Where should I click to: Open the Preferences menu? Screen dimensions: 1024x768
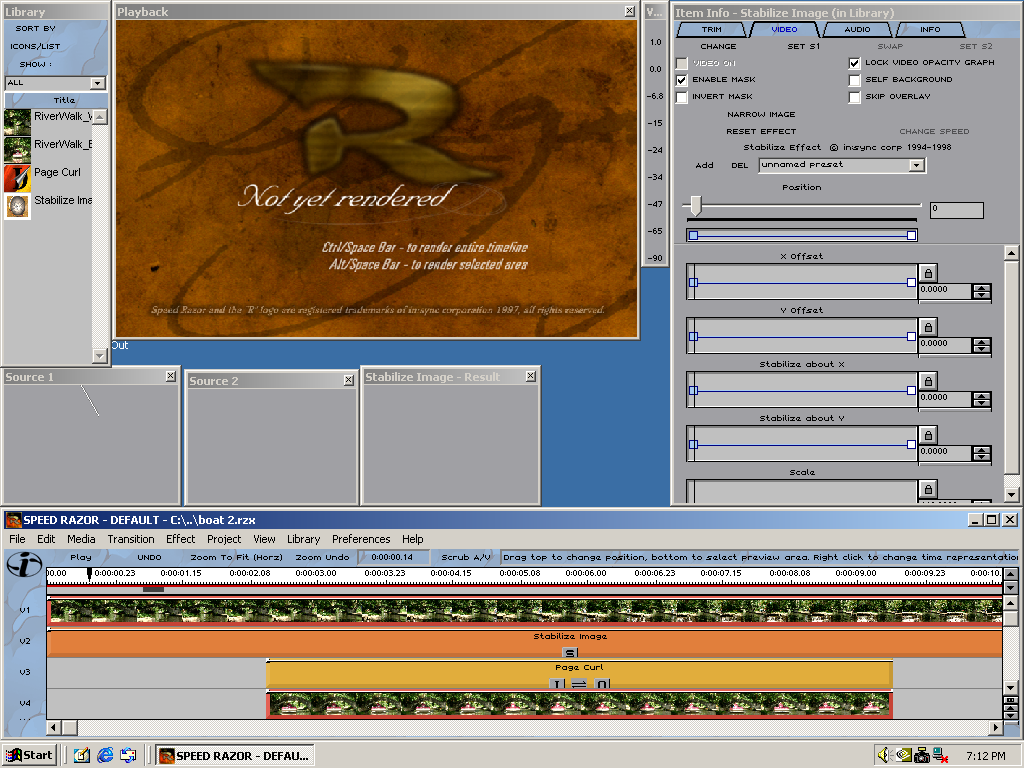click(360, 539)
